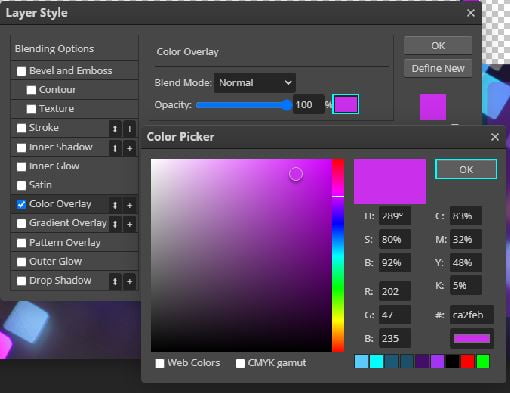This screenshot has width=510, height=393.
Task: Pick the green preset swatch
Action: [x=483, y=362]
